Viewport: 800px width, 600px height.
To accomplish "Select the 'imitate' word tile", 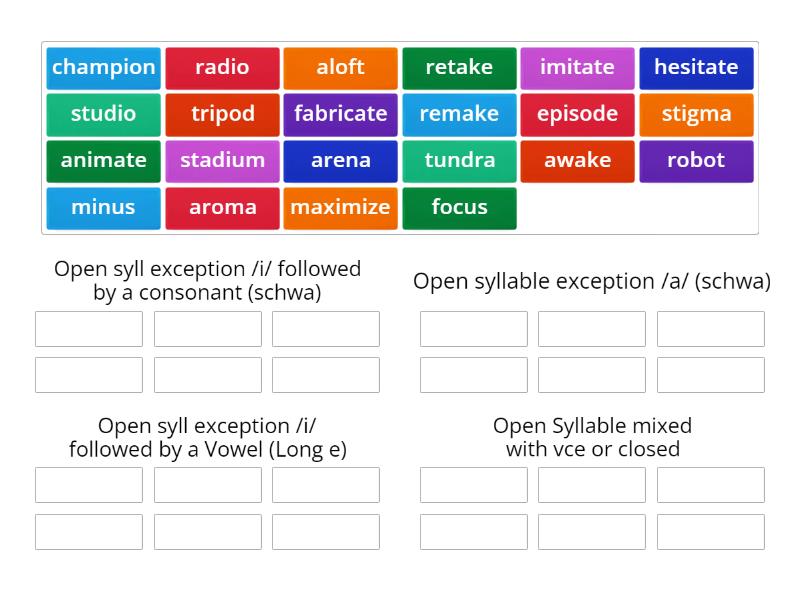I will (577, 68).
